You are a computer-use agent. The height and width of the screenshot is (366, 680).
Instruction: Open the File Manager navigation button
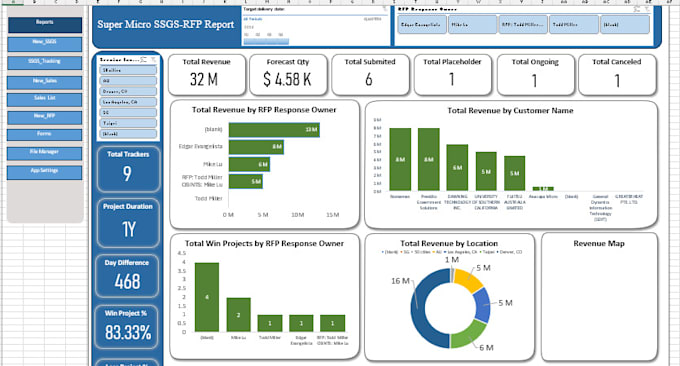[x=44, y=154]
